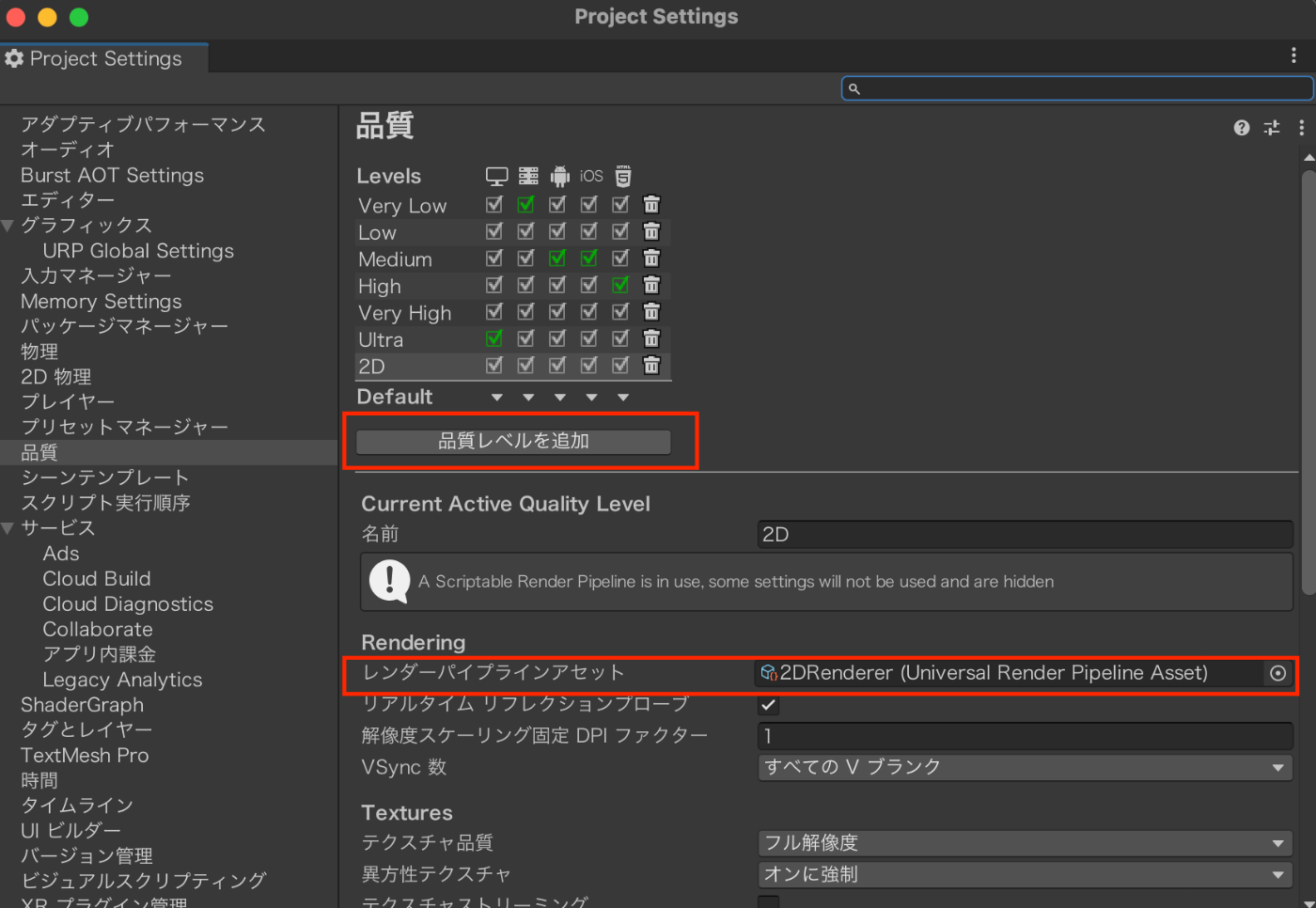Click the desktop standalone platform icon
1316x908 pixels.
click(x=496, y=177)
